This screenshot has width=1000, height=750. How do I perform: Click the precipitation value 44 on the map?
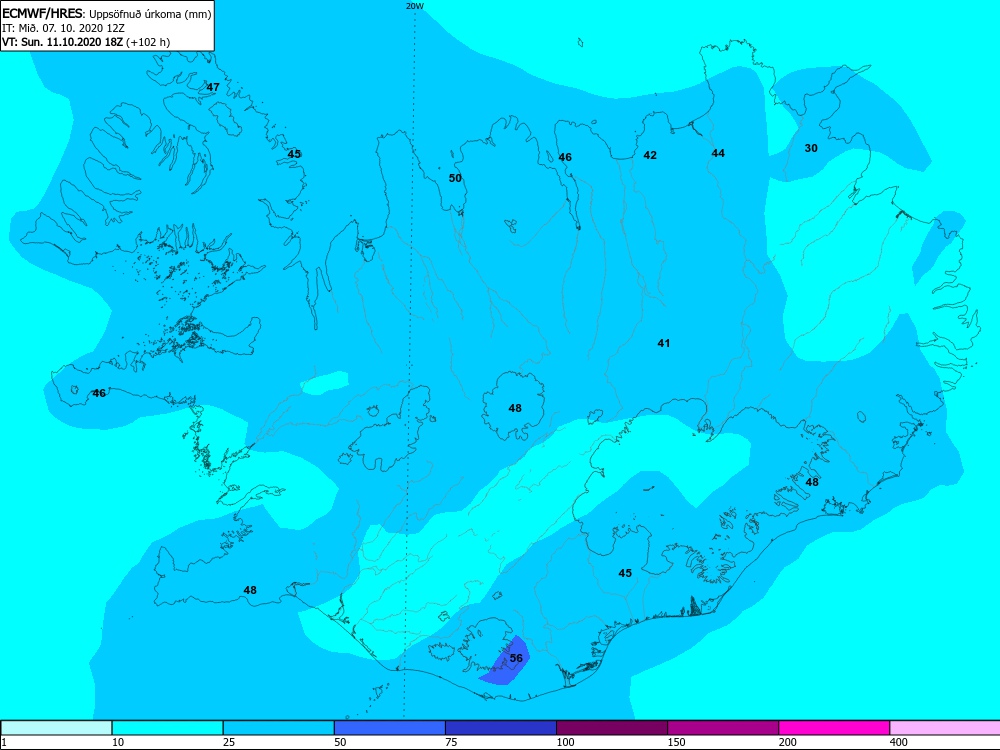[x=718, y=153]
